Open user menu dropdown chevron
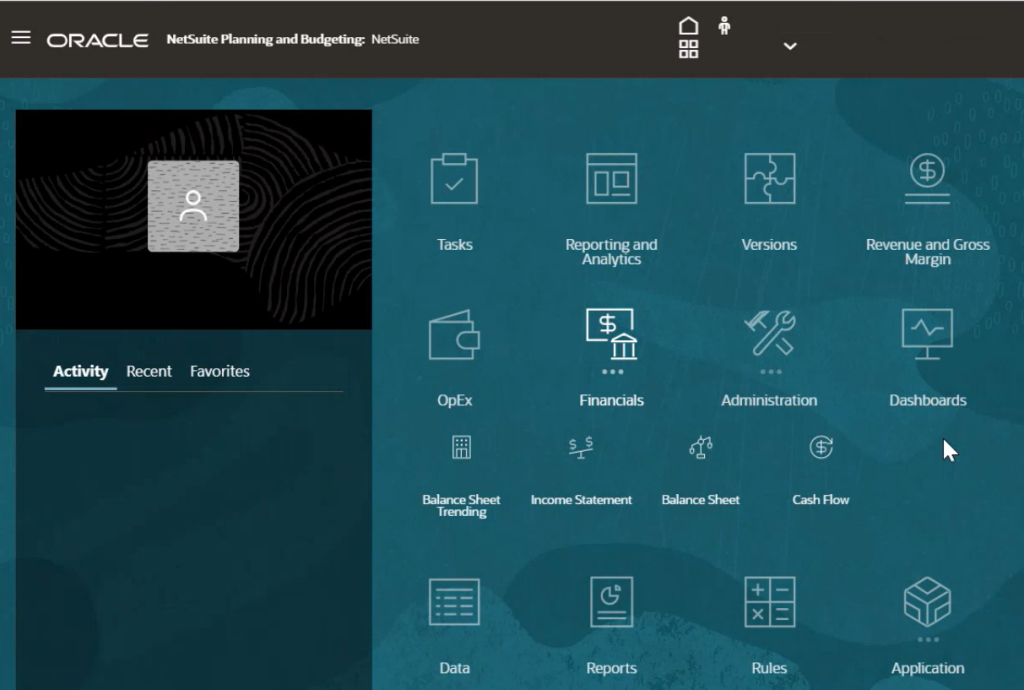 790,46
